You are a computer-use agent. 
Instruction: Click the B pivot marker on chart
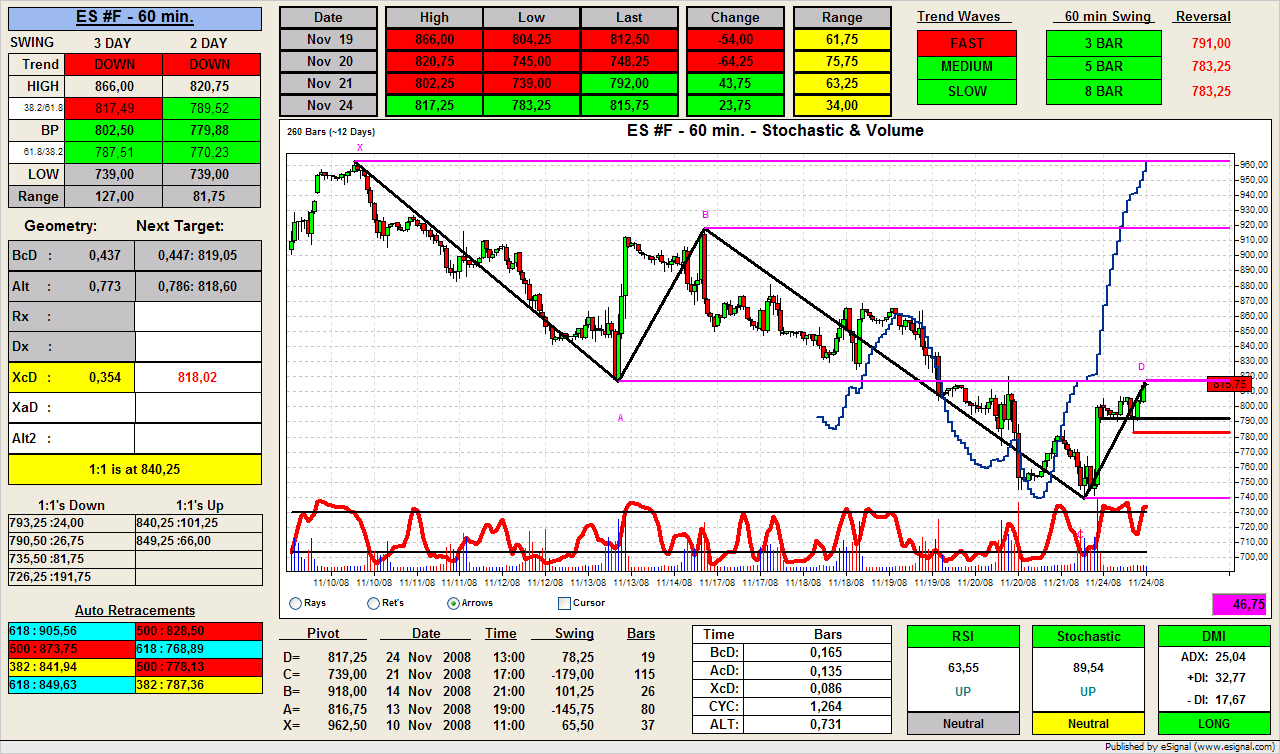click(x=705, y=215)
